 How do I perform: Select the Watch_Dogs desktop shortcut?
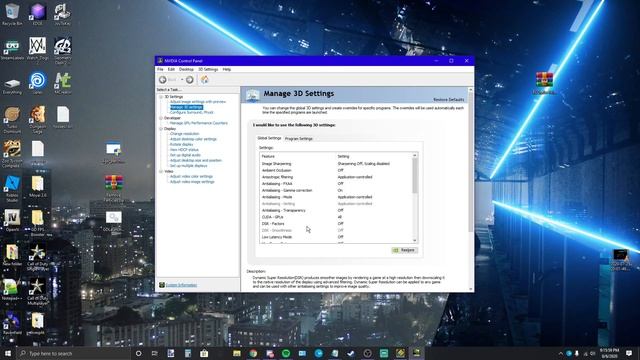click(37, 49)
